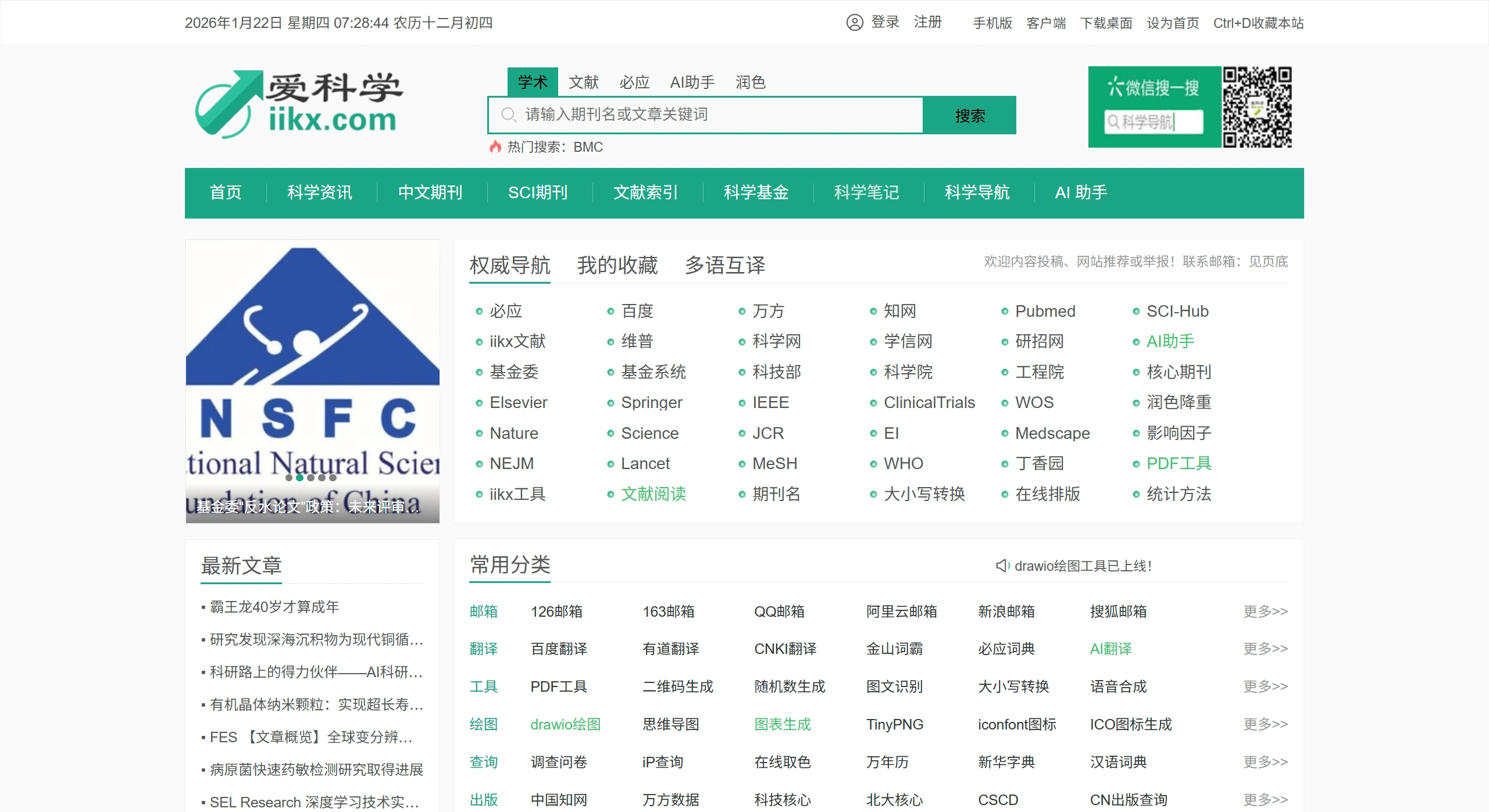Screen dimensions: 1489x812
Task: Open the BMC hot search link
Action: coord(587,147)
